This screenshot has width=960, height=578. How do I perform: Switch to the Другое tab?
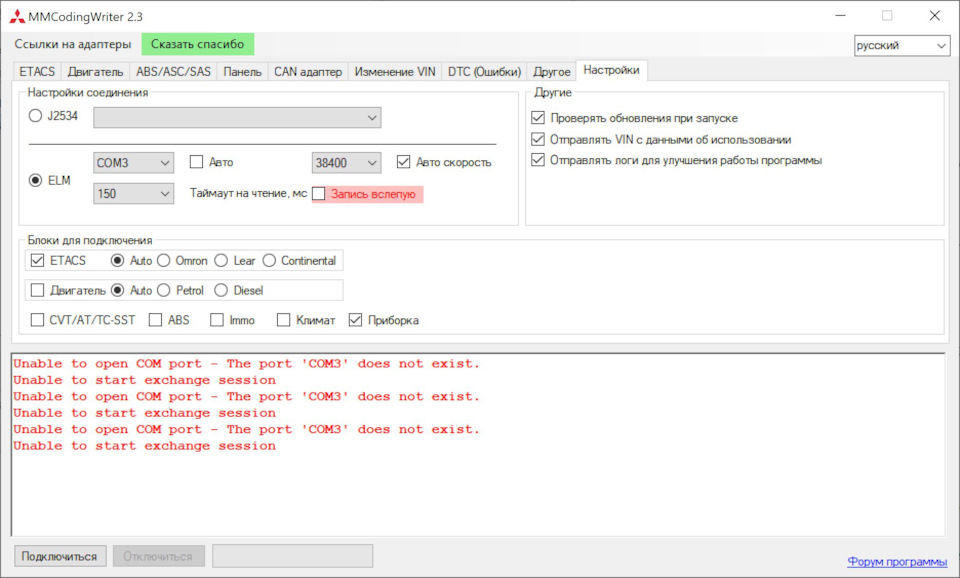tap(552, 72)
